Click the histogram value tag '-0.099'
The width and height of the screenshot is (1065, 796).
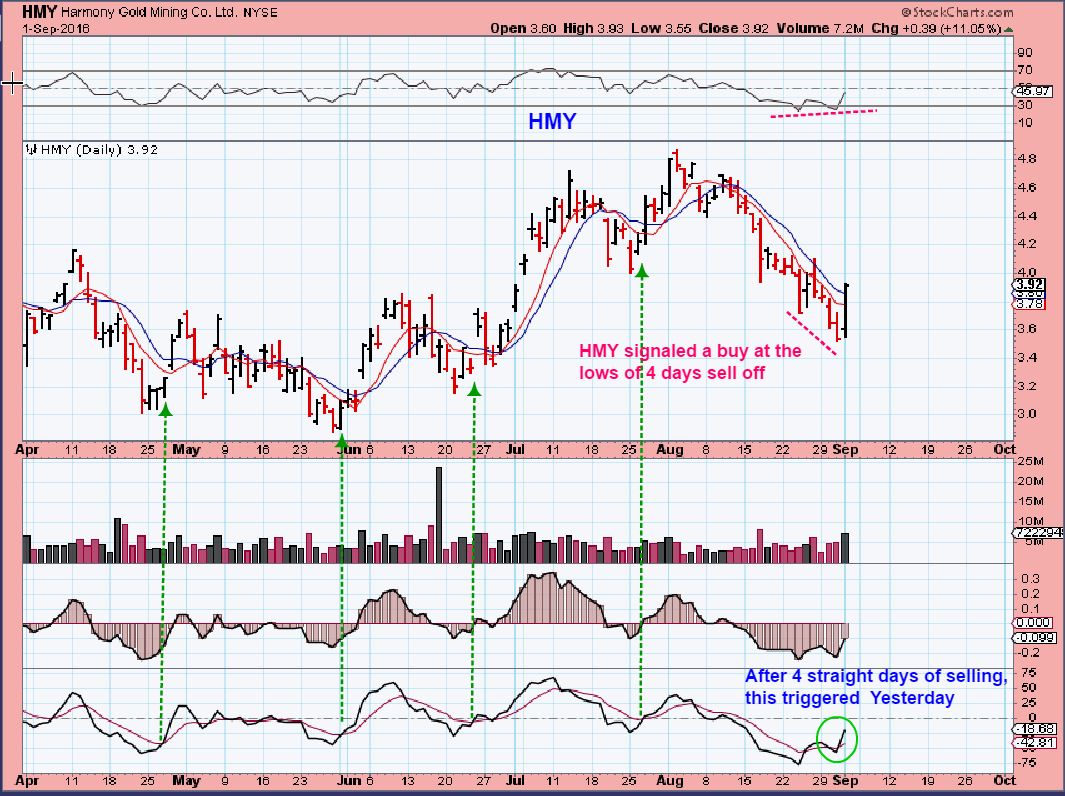click(1034, 638)
